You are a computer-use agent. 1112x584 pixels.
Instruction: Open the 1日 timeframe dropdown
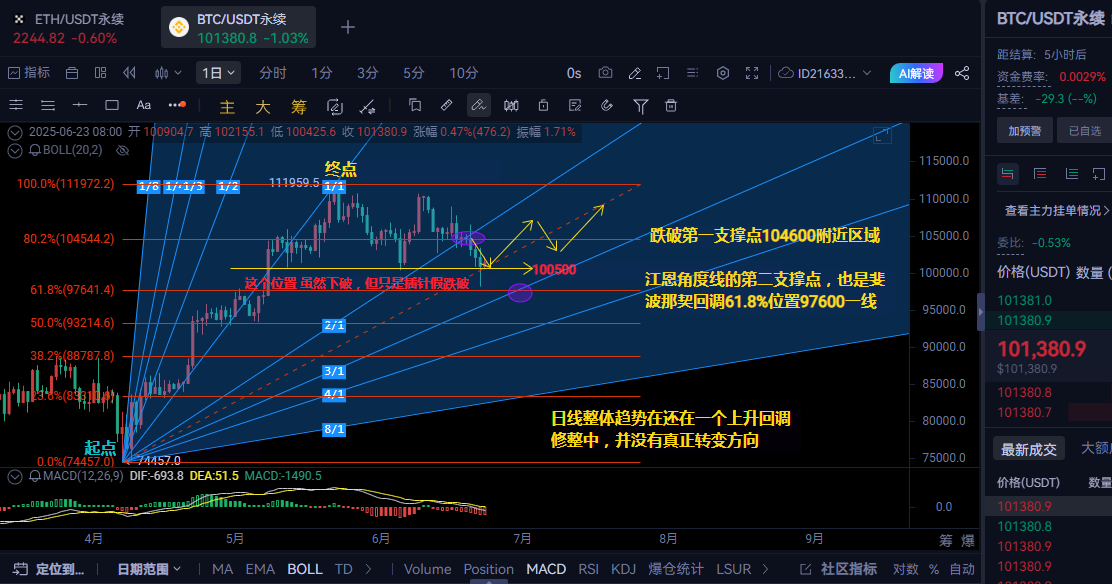(218, 73)
